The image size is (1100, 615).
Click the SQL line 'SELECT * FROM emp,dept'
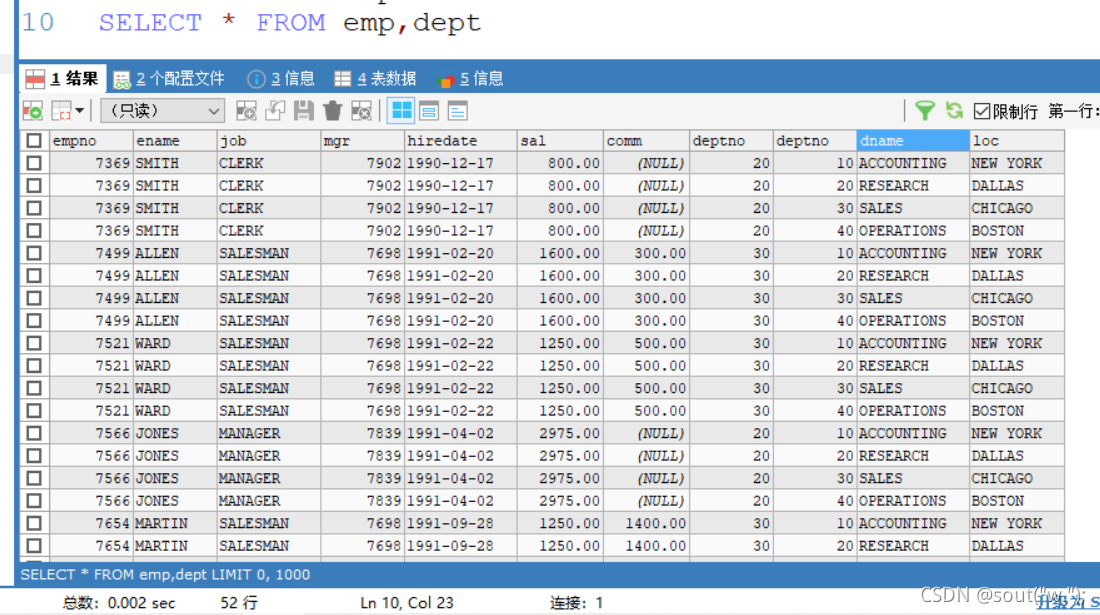(289, 22)
